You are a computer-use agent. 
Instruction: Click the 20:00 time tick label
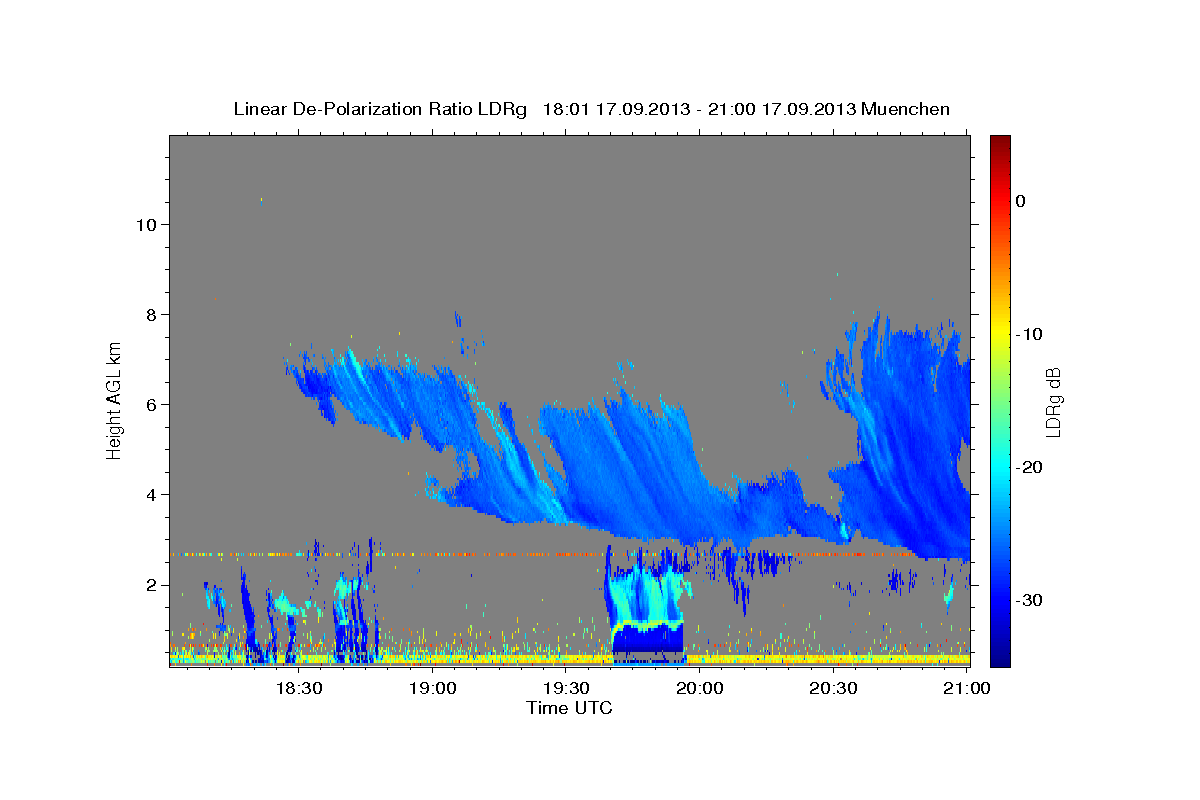699,689
